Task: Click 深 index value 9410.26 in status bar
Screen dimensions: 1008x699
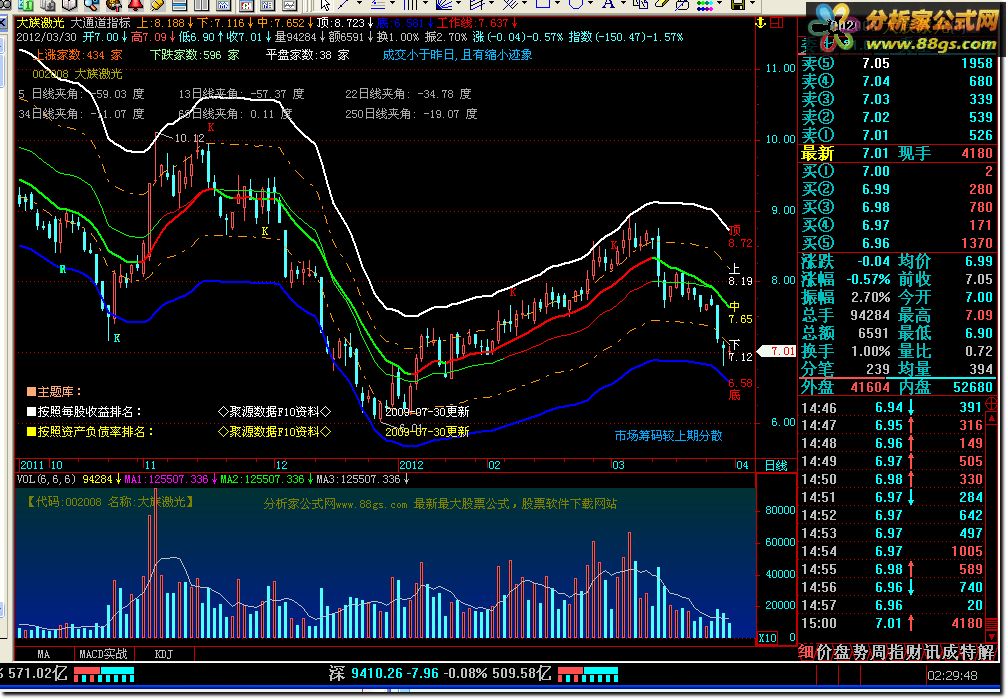Action: (375, 673)
